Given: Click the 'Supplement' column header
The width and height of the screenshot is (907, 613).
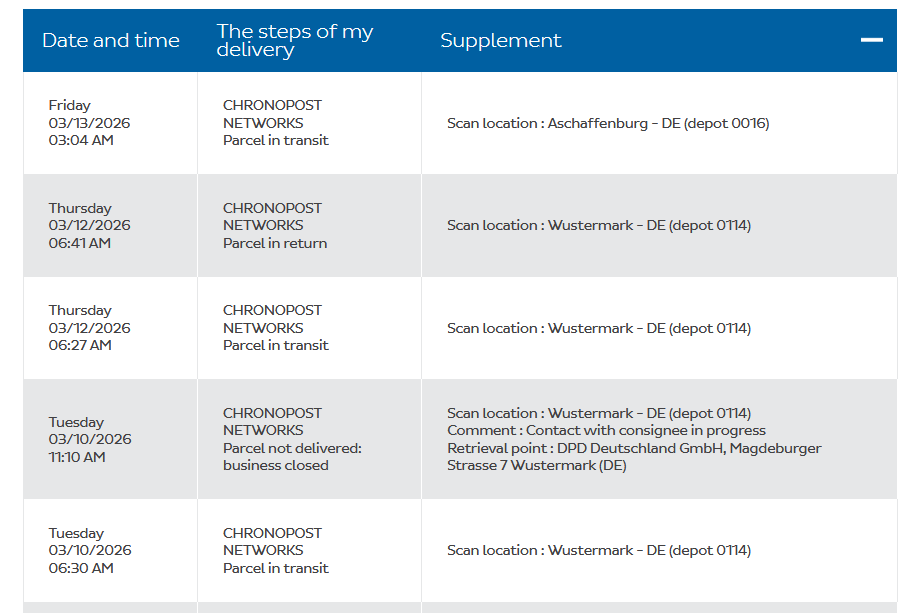Looking at the screenshot, I should (x=501, y=41).
